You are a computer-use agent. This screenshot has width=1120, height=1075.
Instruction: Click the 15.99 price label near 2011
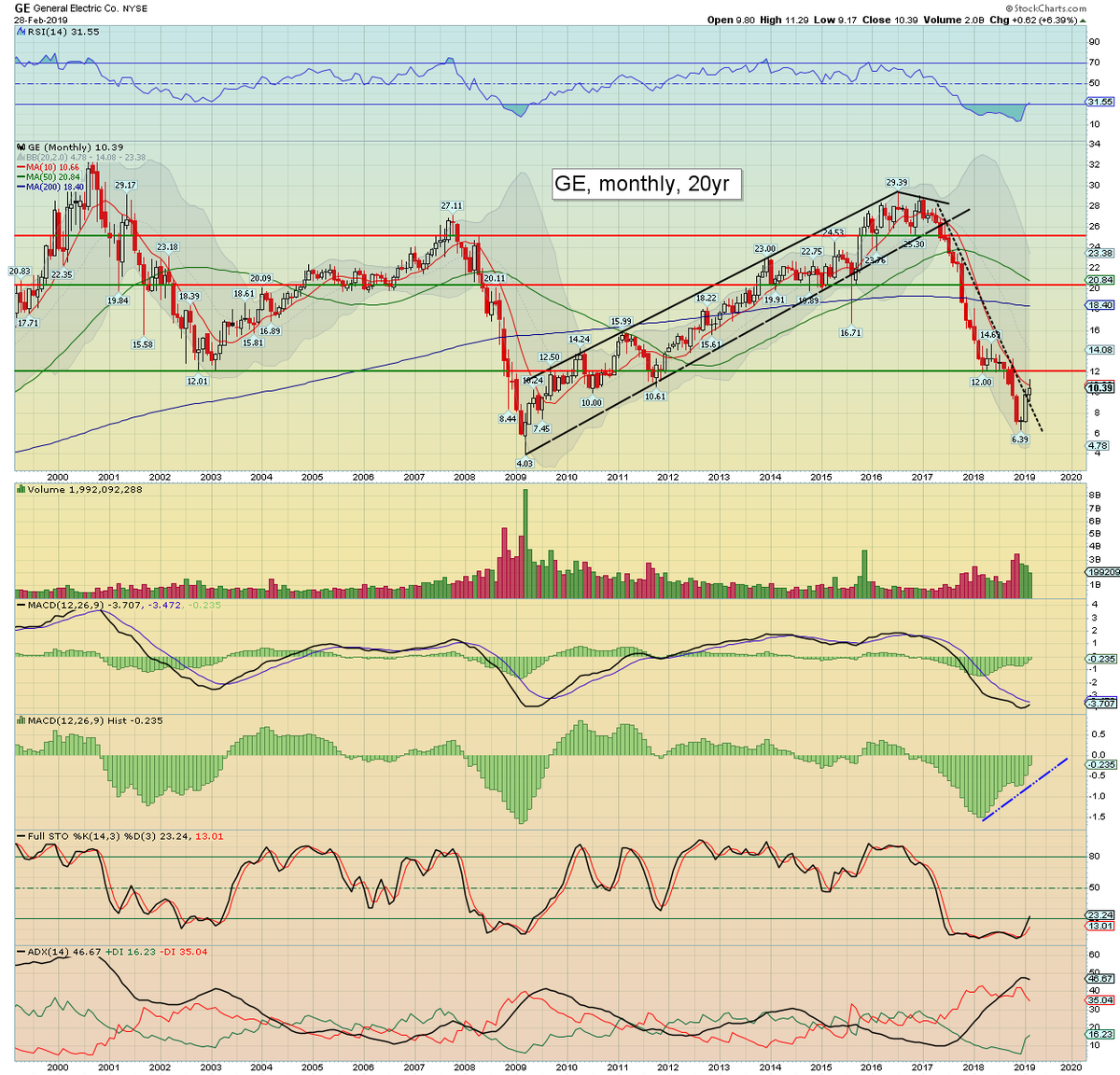(x=622, y=322)
